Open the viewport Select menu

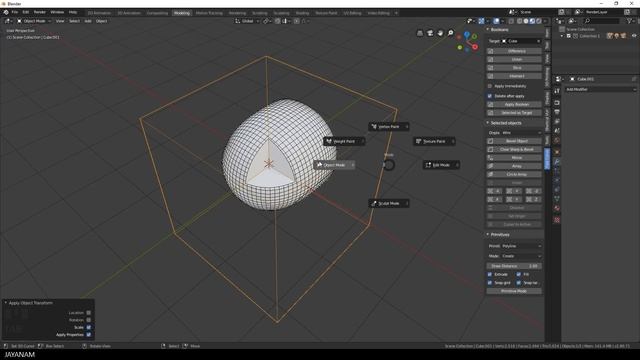tap(74, 21)
